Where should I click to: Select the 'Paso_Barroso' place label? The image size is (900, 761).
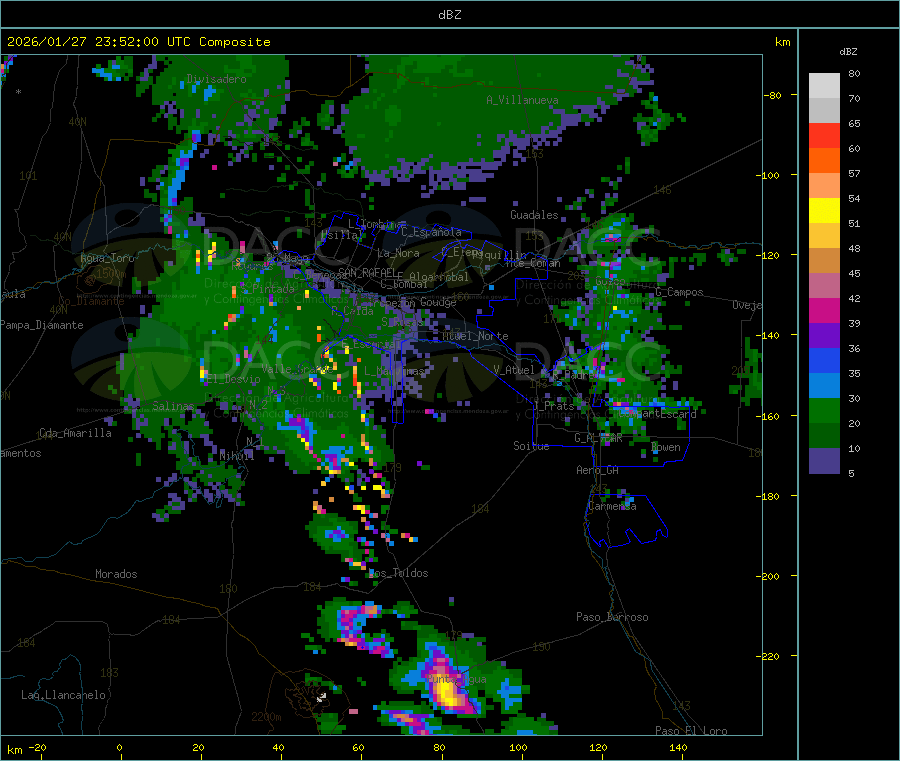point(612,618)
